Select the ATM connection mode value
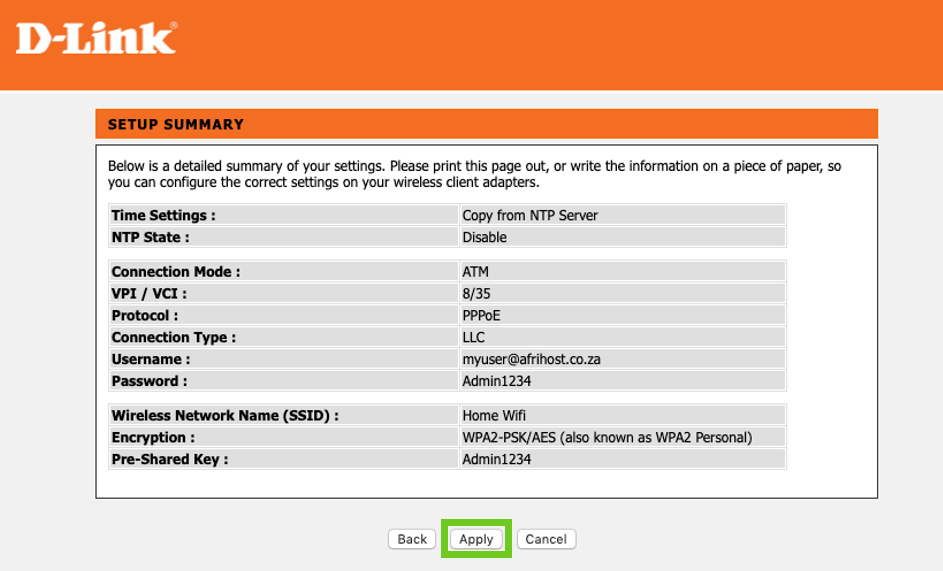Image resolution: width=943 pixels, height=571 pixels. 475,272
